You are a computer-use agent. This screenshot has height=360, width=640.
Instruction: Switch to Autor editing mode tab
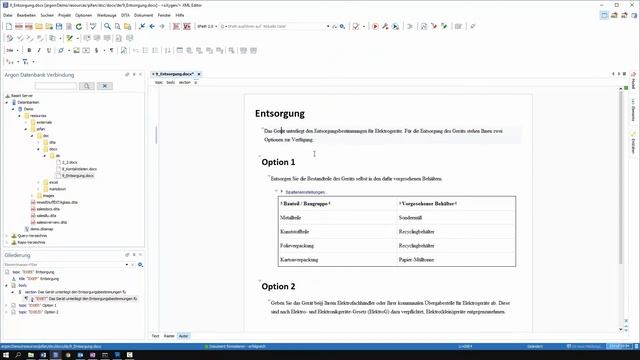pyautogui.click(x=183, y=336)
